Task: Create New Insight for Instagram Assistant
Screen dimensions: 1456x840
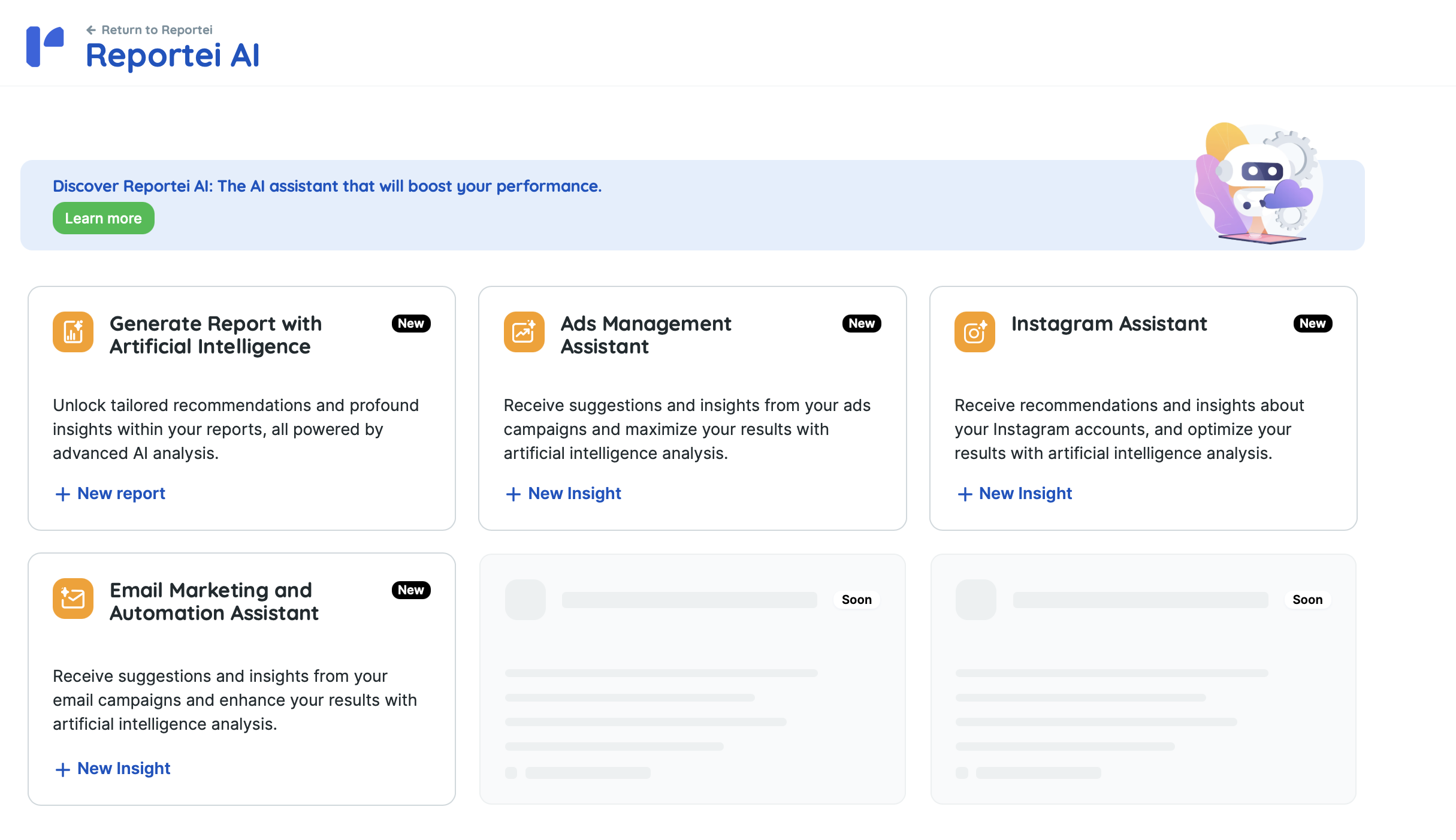Action: click(x=1025, y=494)
